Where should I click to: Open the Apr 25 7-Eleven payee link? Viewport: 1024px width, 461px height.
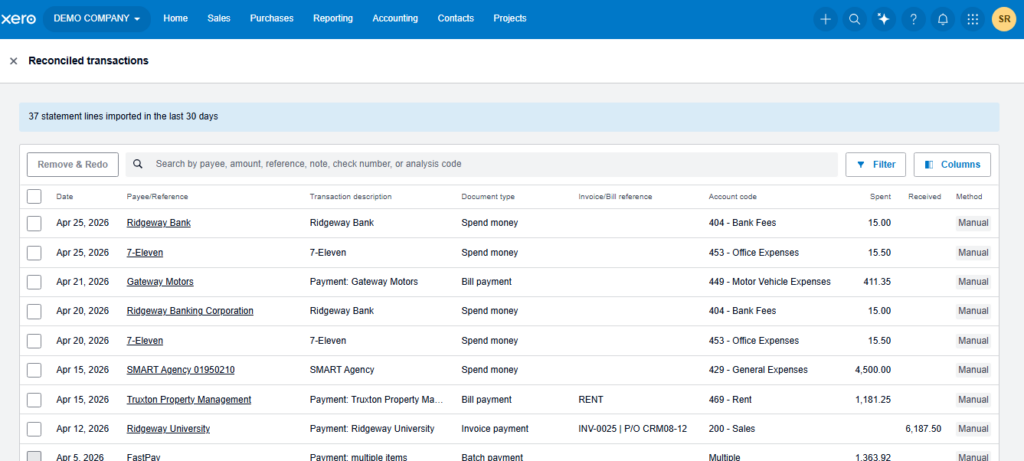145,252
